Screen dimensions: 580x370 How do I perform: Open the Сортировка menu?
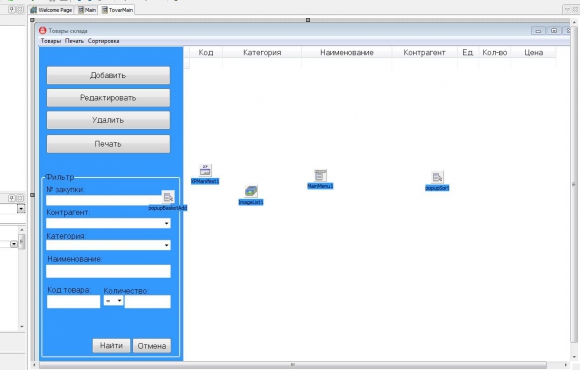(x=104, y=41)
